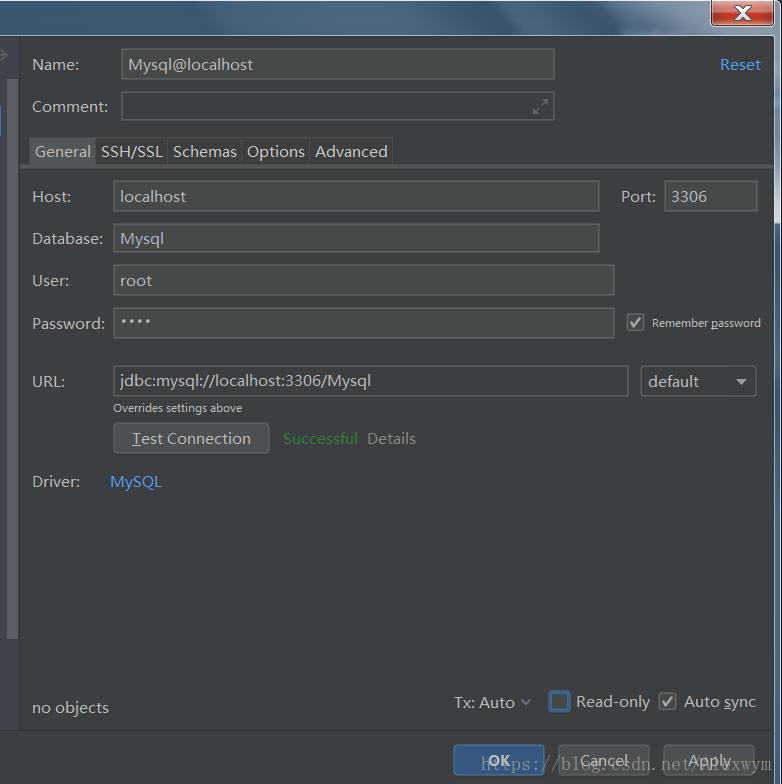
Task: Click the Reset link
Action: pos(740,64)
